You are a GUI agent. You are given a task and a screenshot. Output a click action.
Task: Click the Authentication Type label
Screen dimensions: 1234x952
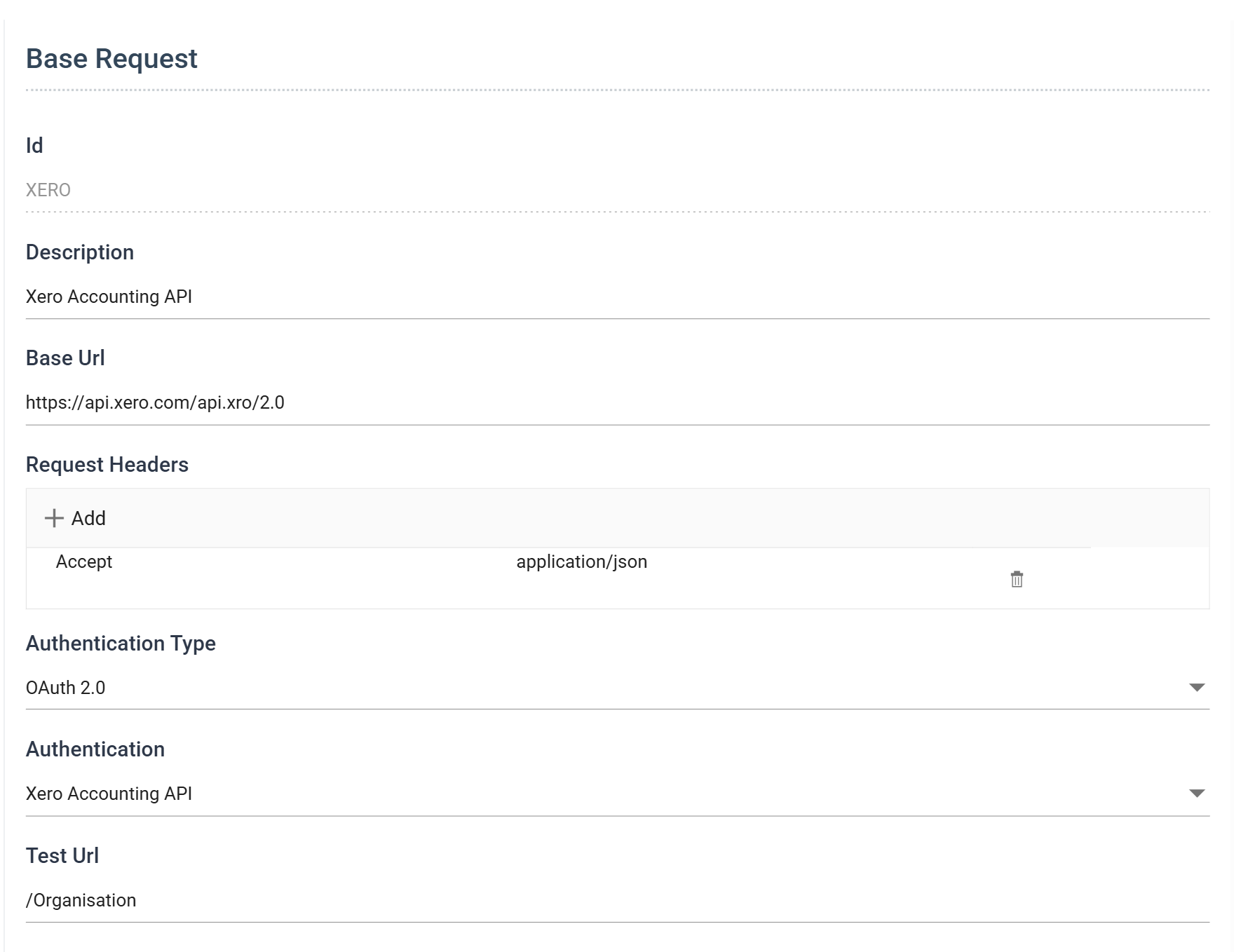click(x=121, y=644)
